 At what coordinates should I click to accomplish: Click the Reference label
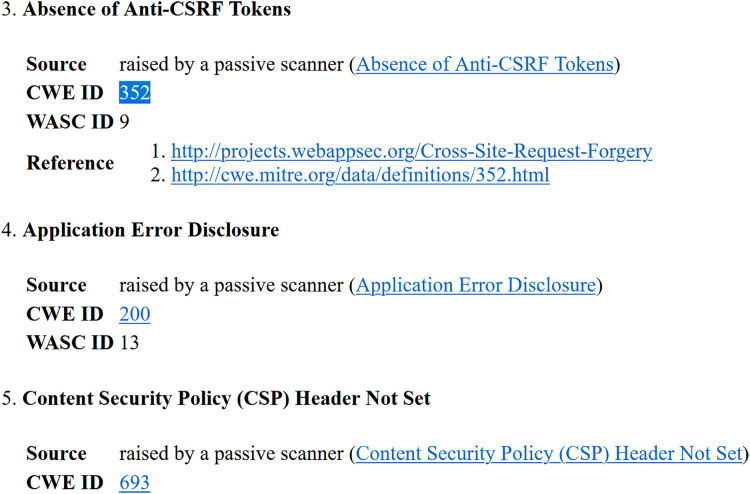tap(70, 164)
